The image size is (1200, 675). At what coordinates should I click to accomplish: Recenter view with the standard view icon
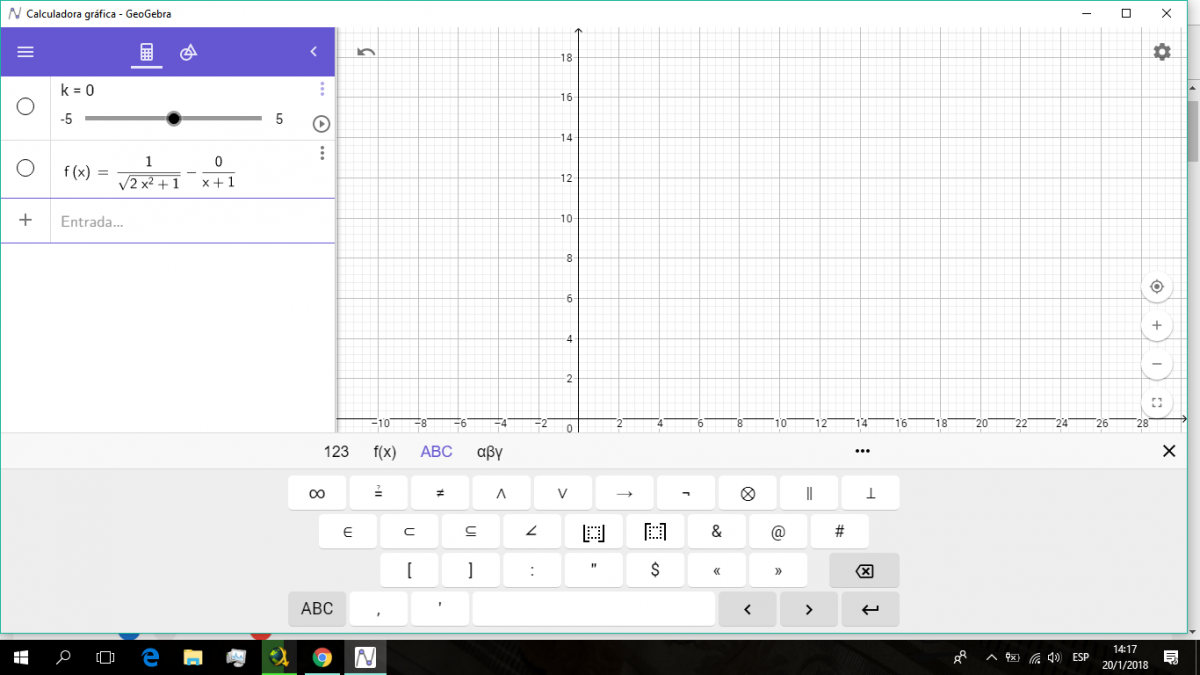(x=1156, y=287)
